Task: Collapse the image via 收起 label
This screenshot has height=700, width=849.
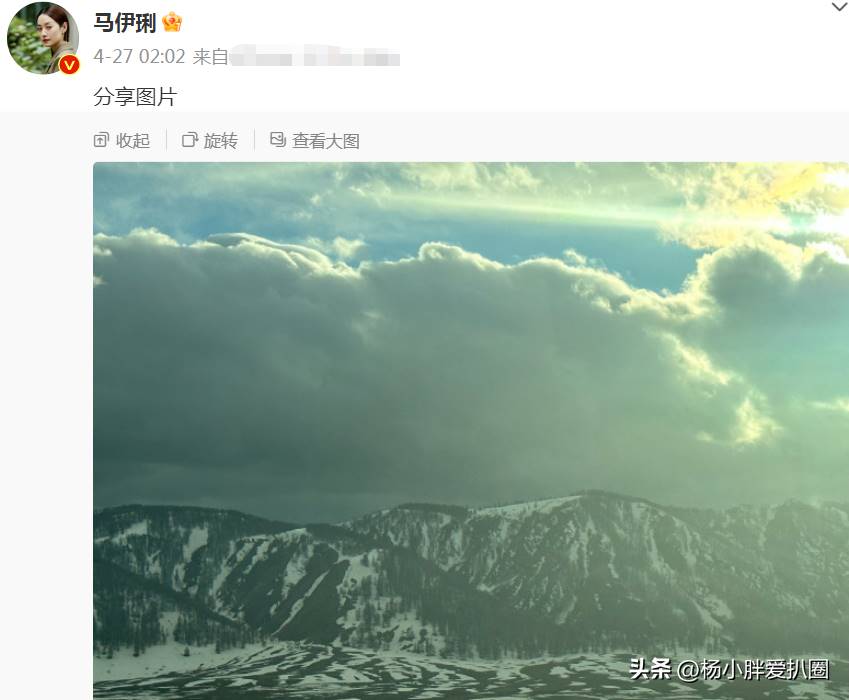Action: point(133,141)
